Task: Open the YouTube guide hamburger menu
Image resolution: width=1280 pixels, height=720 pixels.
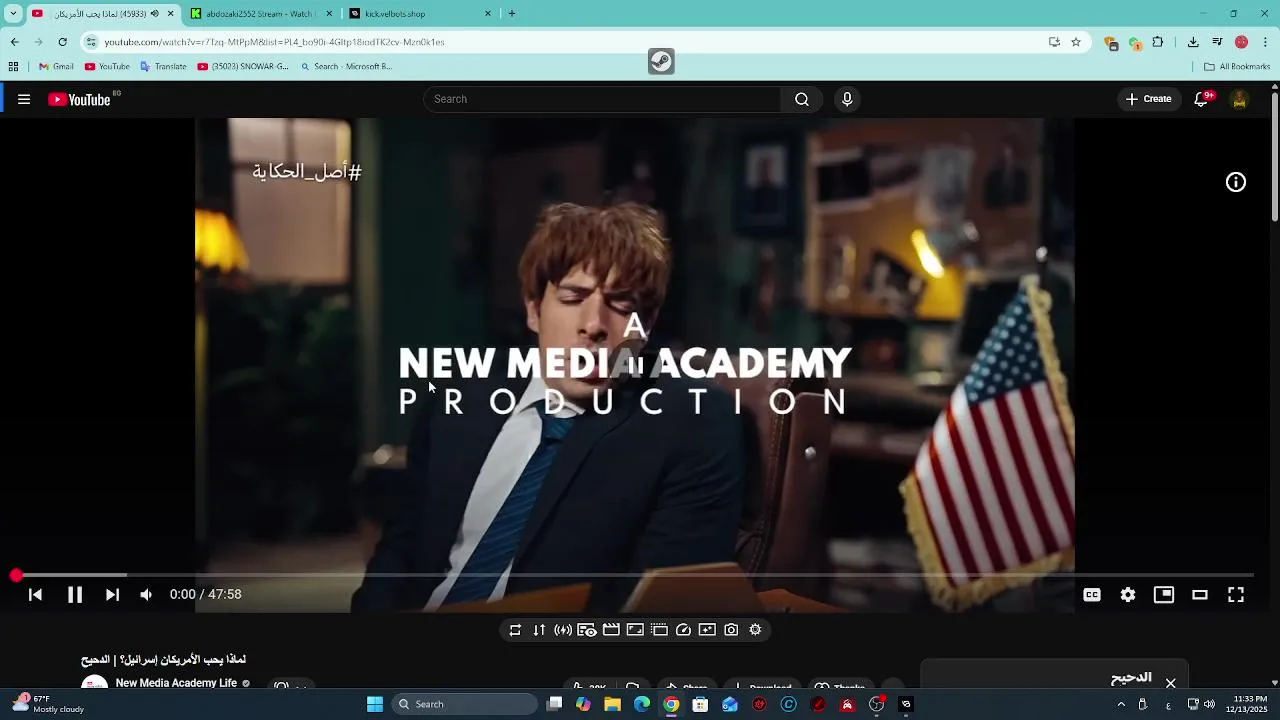Action: 24,99
